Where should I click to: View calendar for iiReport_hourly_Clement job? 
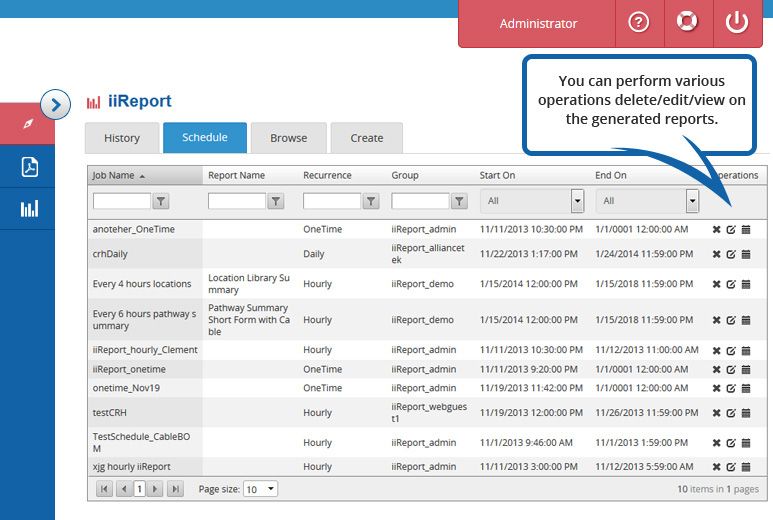click(746, 351)
